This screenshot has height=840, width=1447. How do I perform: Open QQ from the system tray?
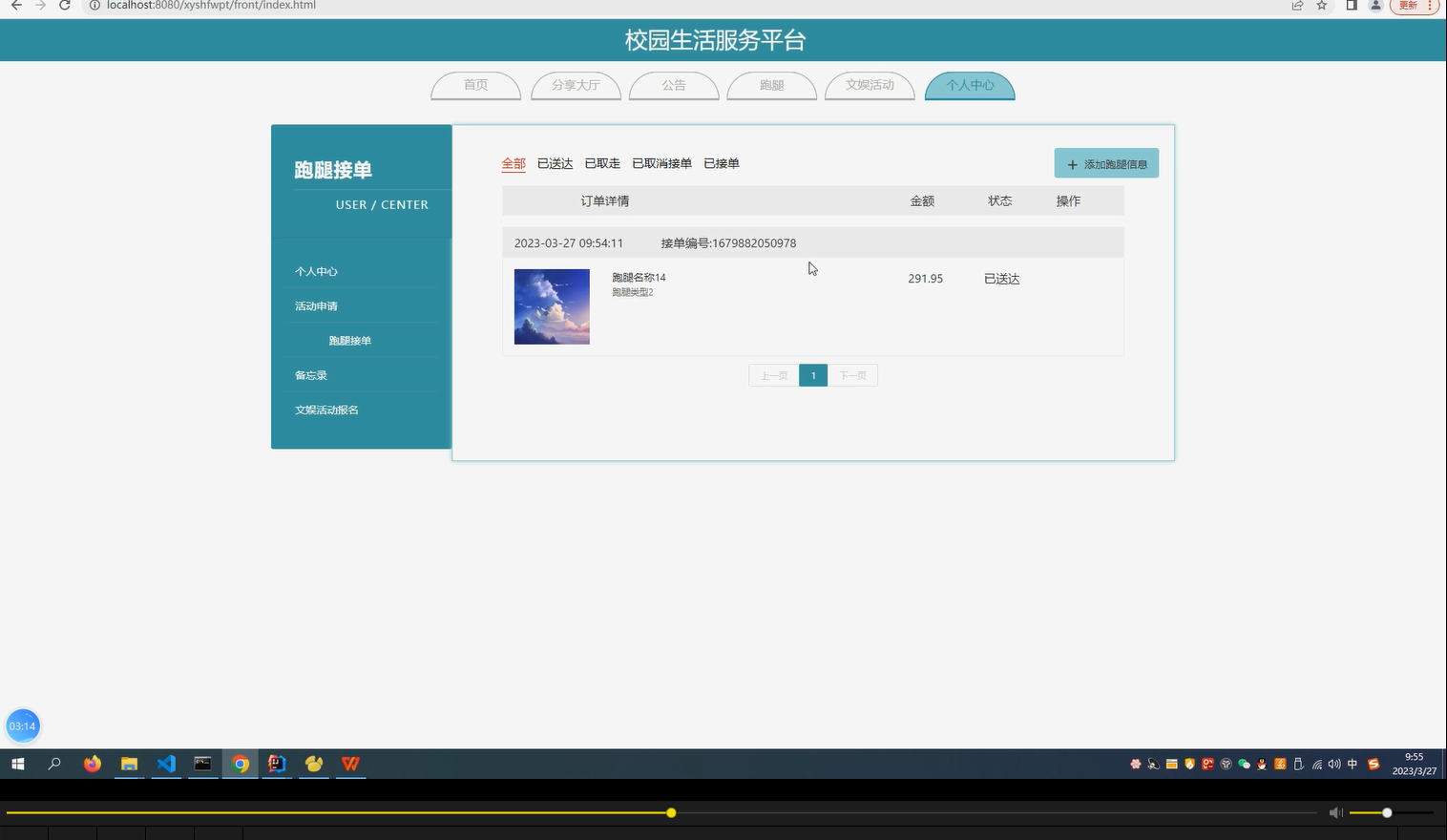point(1262,764)
